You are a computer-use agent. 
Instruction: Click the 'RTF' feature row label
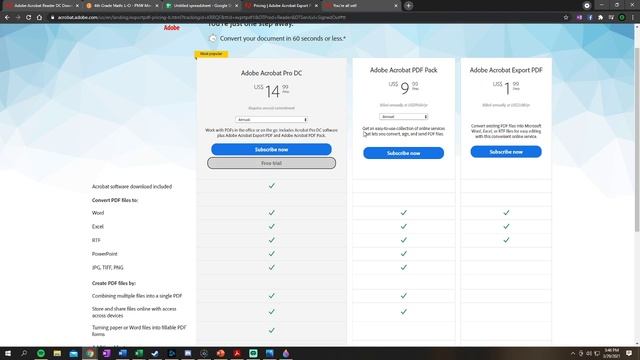click(96, 240)
